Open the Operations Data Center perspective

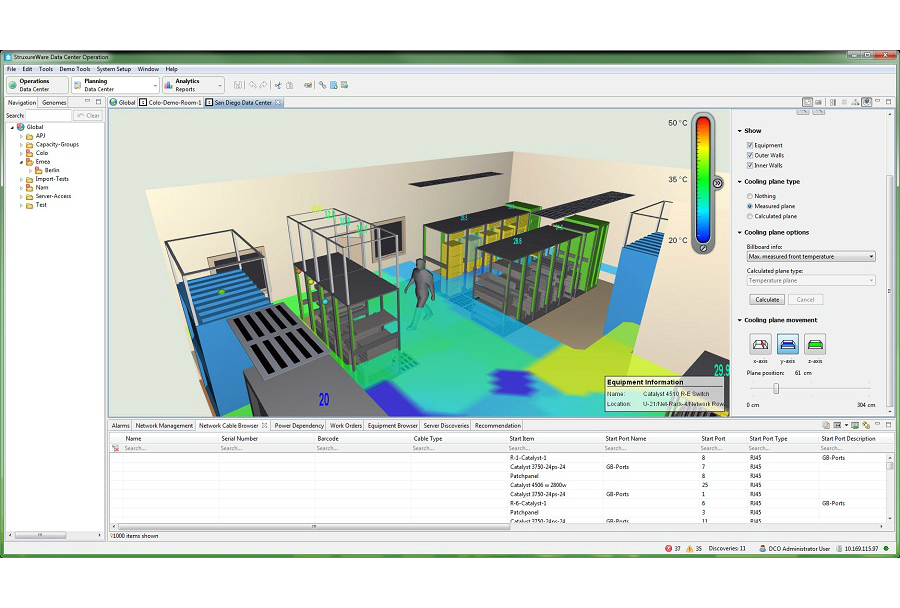click(x=37, y=85)
